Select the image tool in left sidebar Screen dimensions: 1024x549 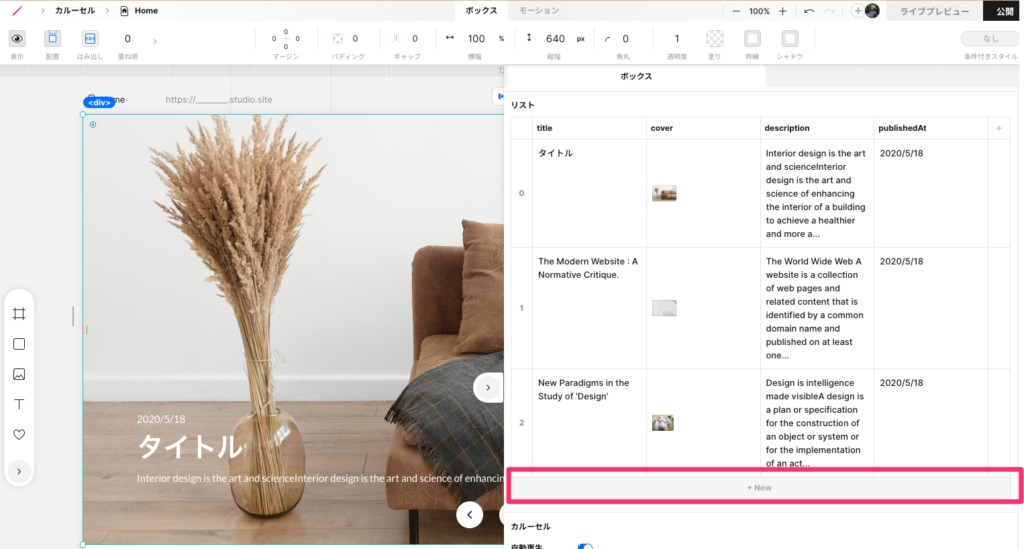point(19,374)
